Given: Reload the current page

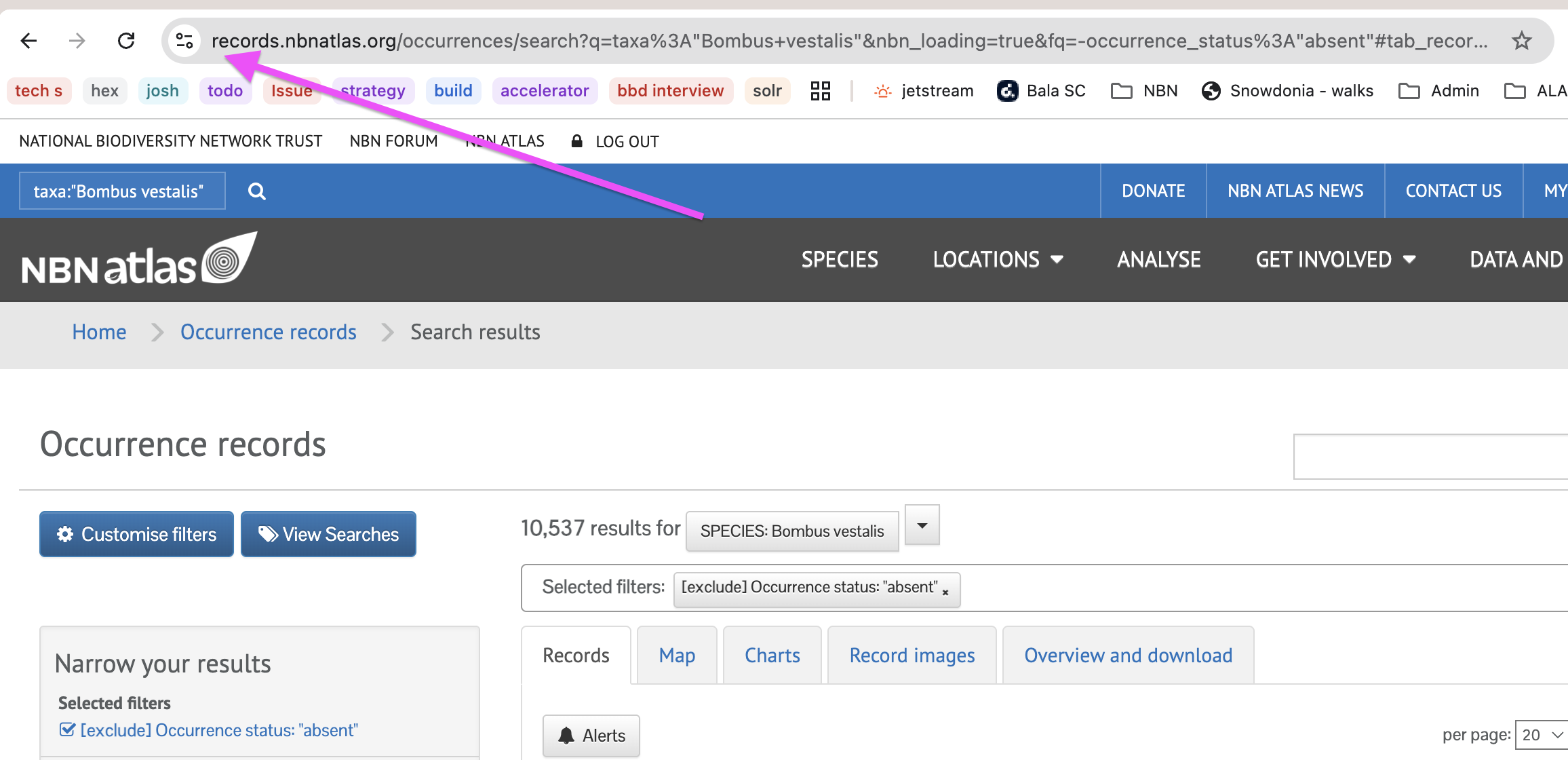Looking at the screenshot, I should tap(126, 40).
